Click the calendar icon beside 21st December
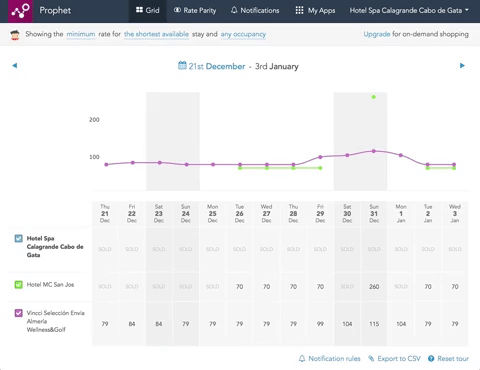480x370 pixels. (x=182, y=65)
